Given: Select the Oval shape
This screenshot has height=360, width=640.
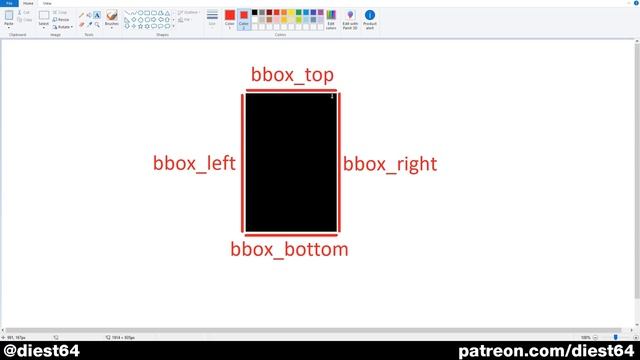Looking at the screenshot, I should 140,13.
